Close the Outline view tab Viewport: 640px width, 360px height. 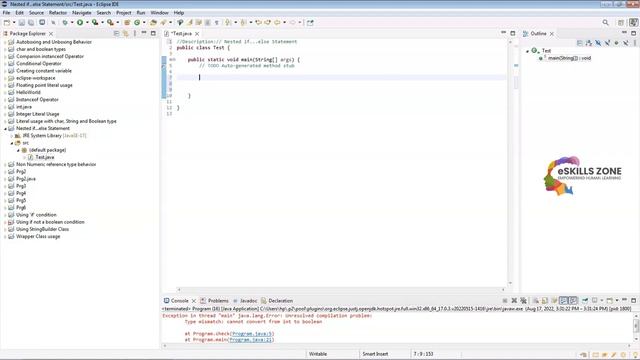pyautogui.click(x=552, y=33)
